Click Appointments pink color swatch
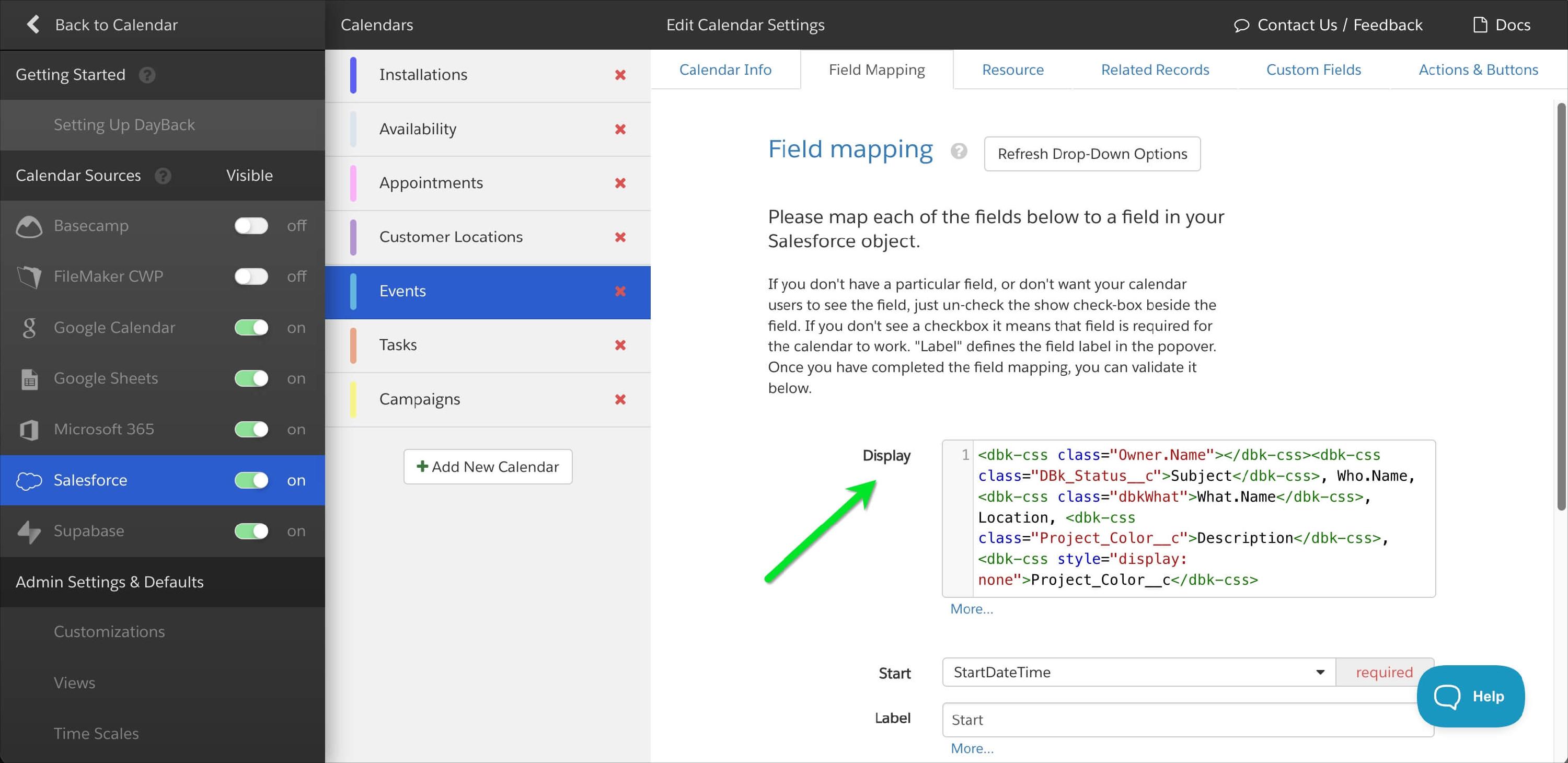 353,183
